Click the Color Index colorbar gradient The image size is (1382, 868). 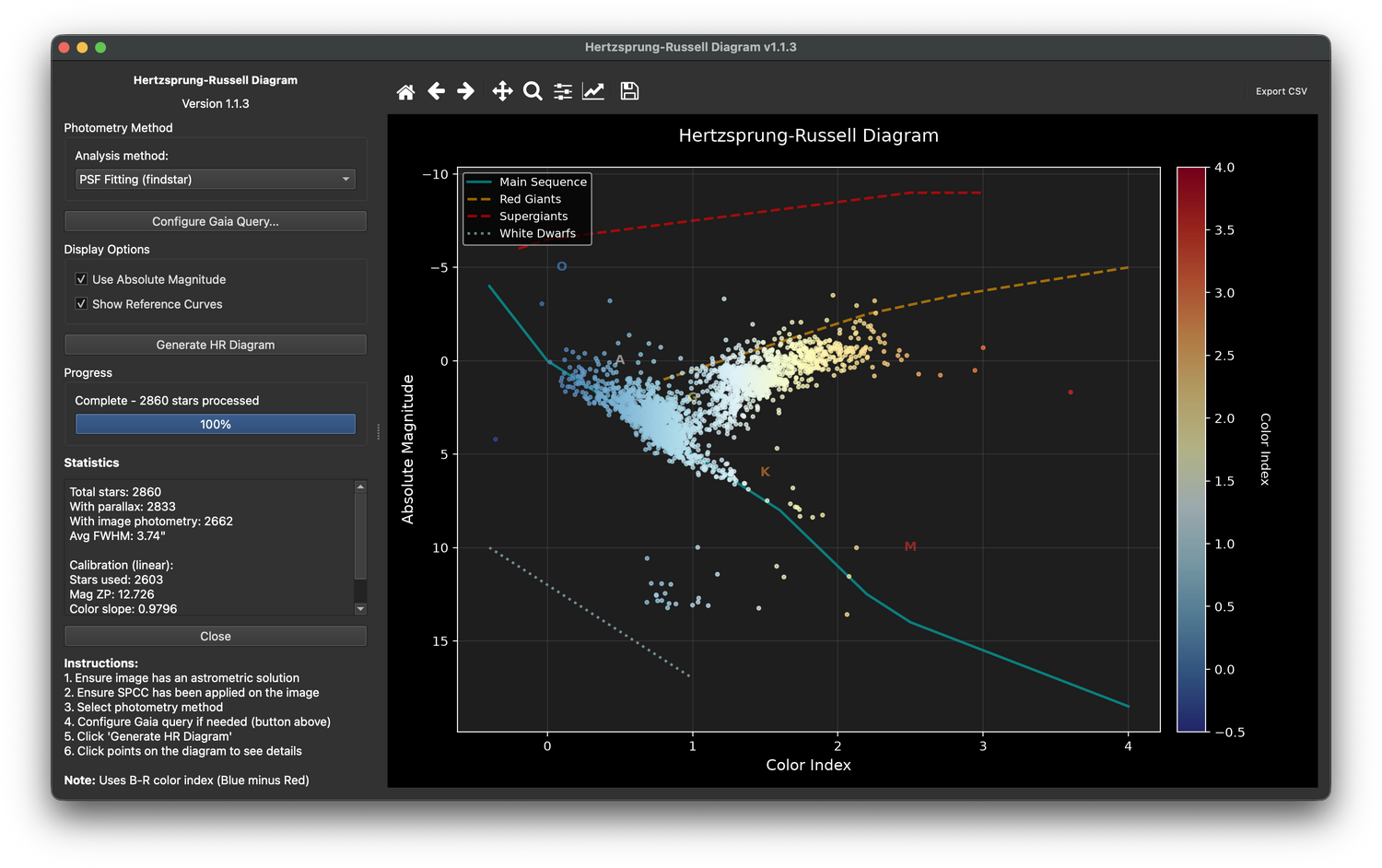pos(1191,450)
